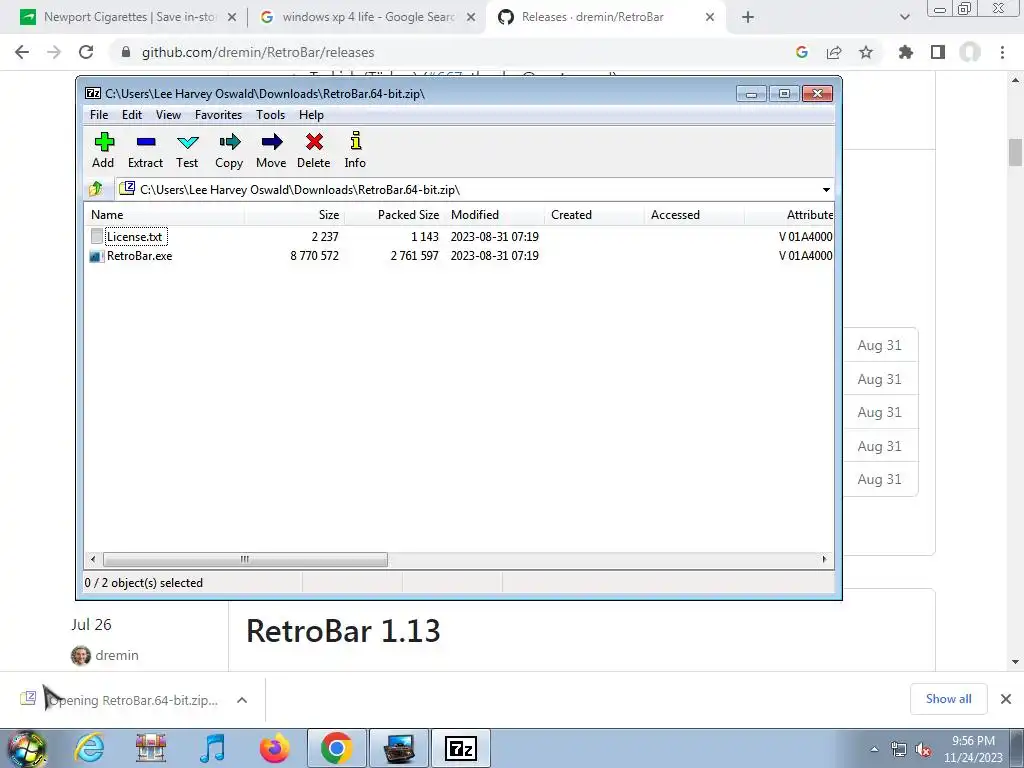
Task: Open download item options chevron
Action: (242, 700)
